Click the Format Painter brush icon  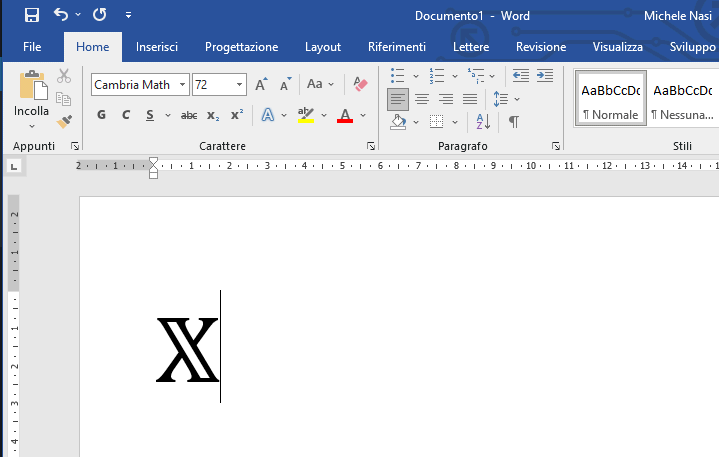click(x=64, y=121)
